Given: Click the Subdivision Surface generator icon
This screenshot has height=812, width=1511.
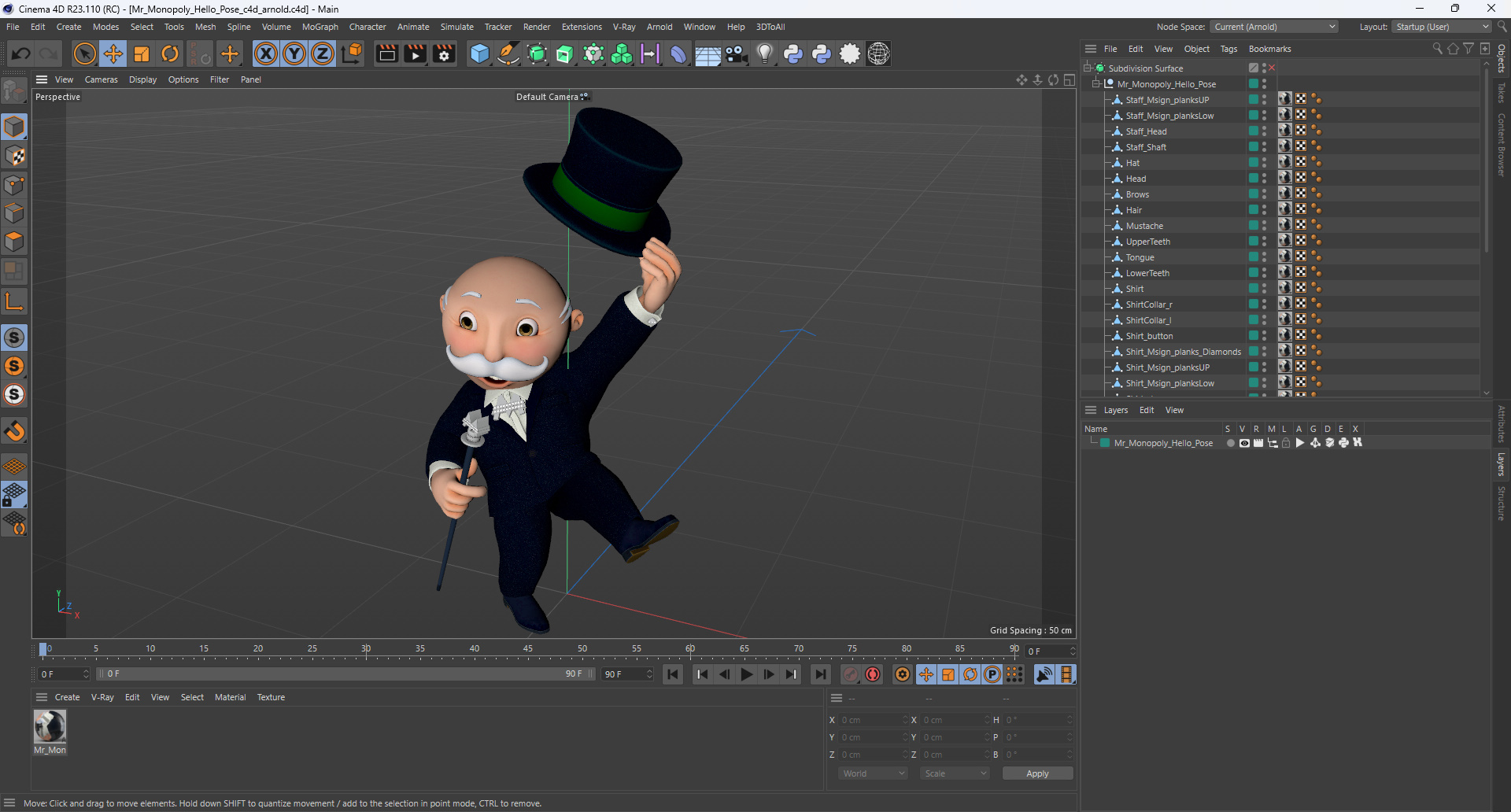Looking at the screenshot, I should coord(537,54).
